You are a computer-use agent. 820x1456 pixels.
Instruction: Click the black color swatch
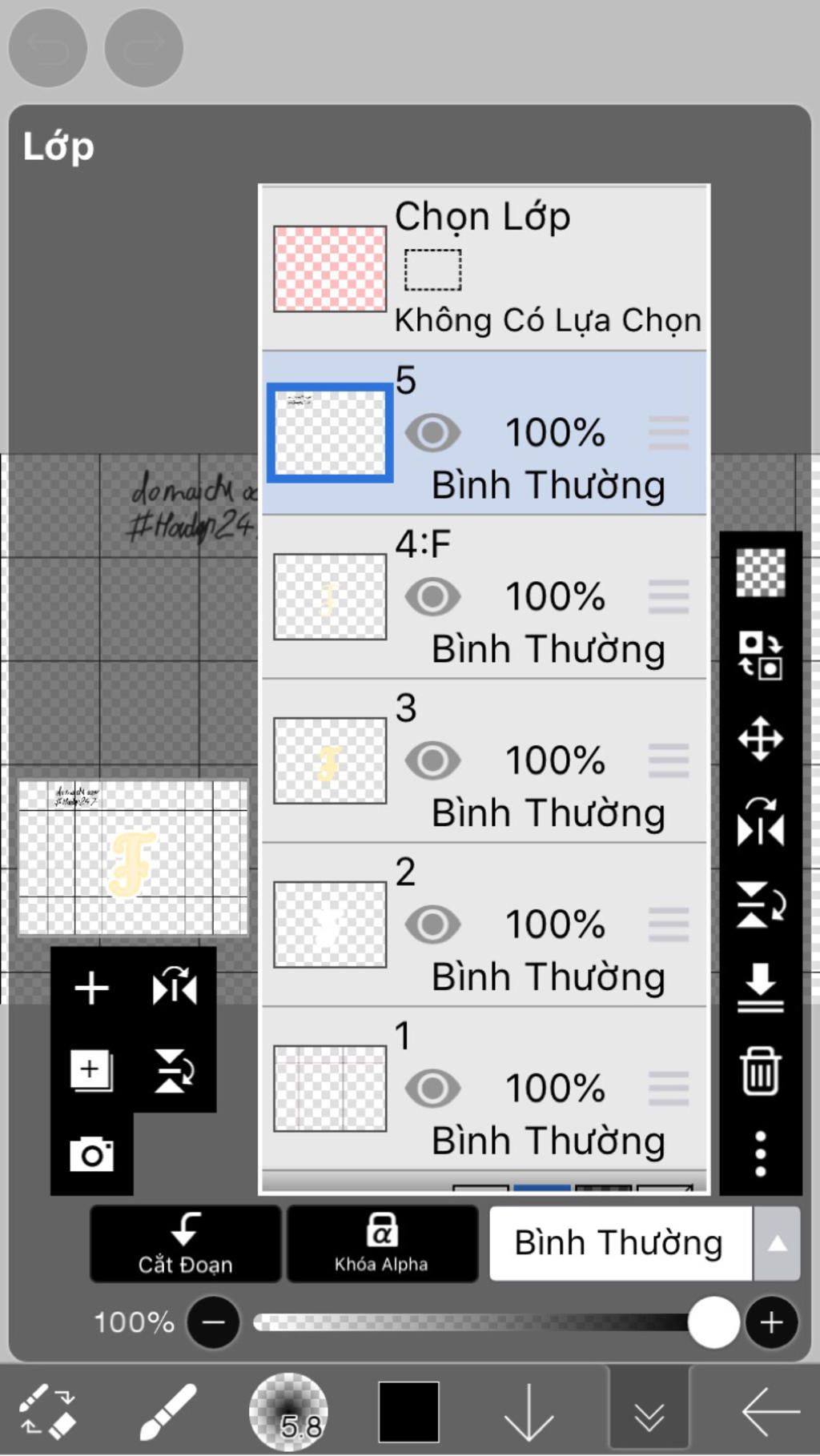click(x=408, y=1412)
